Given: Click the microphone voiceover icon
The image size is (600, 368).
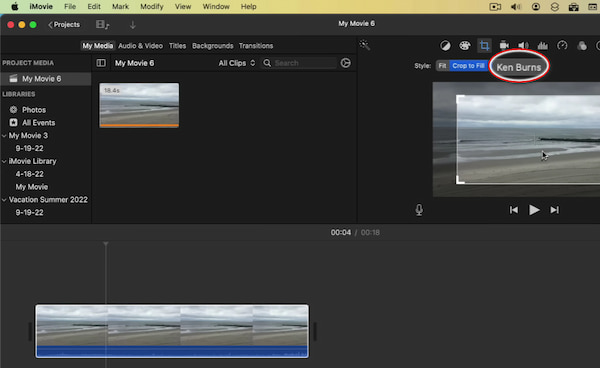Looking at the screenshot, I should coord(419,210).
